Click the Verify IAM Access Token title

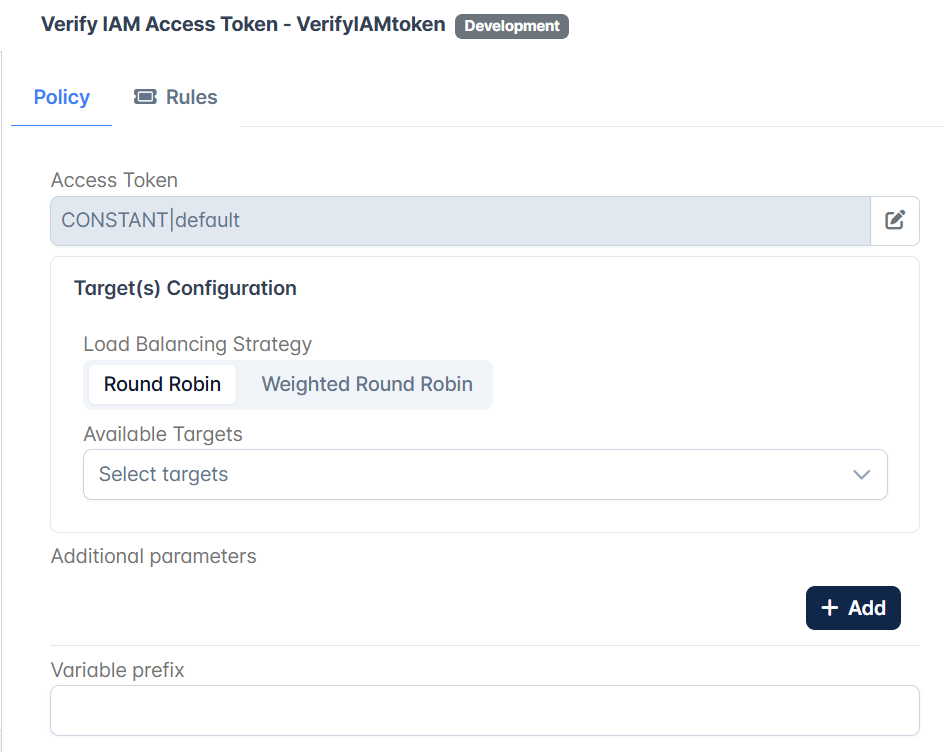pos(243,24)
